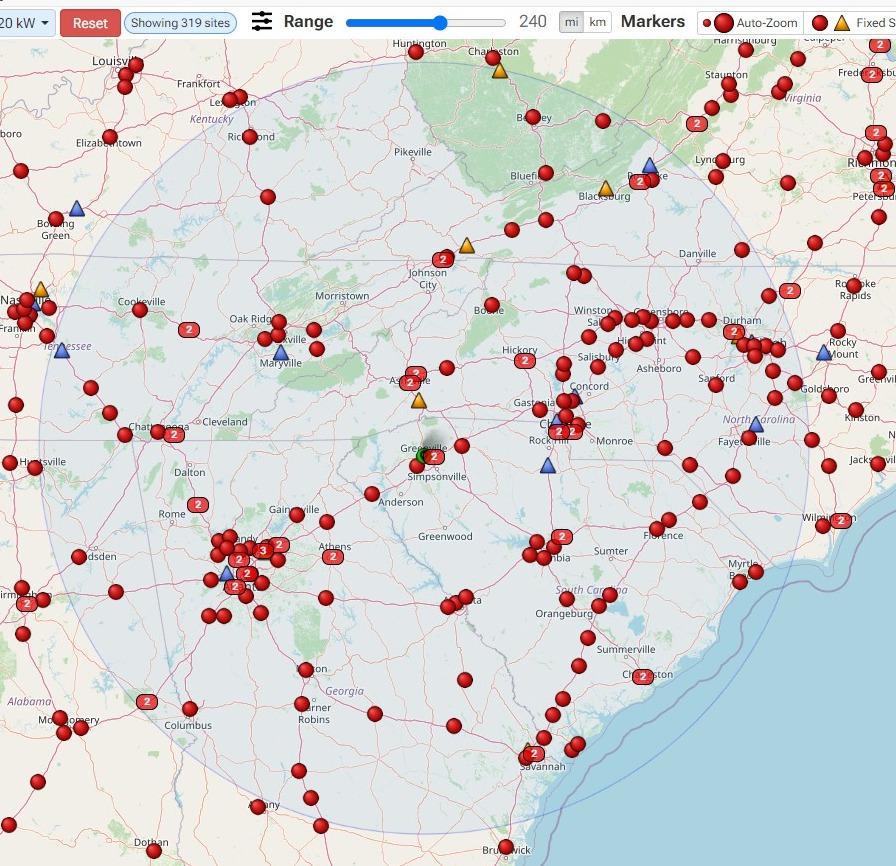
Task: Click the red site marker near Anderson
Action: (x=371, y=494)
